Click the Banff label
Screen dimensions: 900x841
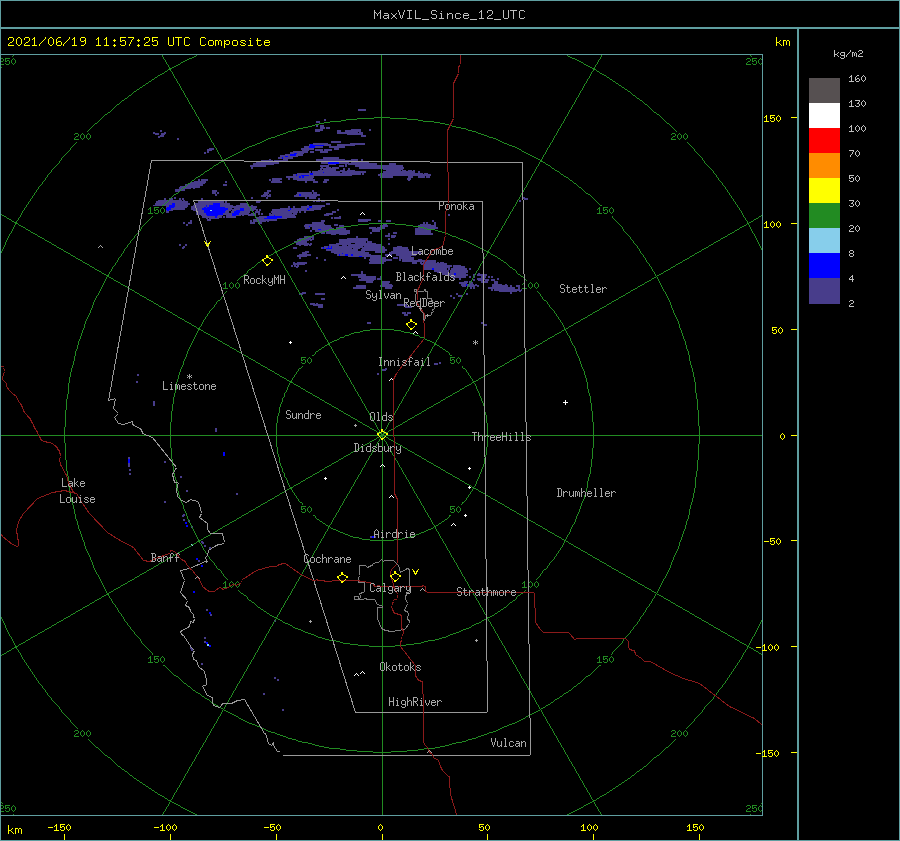[x=165, y=557]
